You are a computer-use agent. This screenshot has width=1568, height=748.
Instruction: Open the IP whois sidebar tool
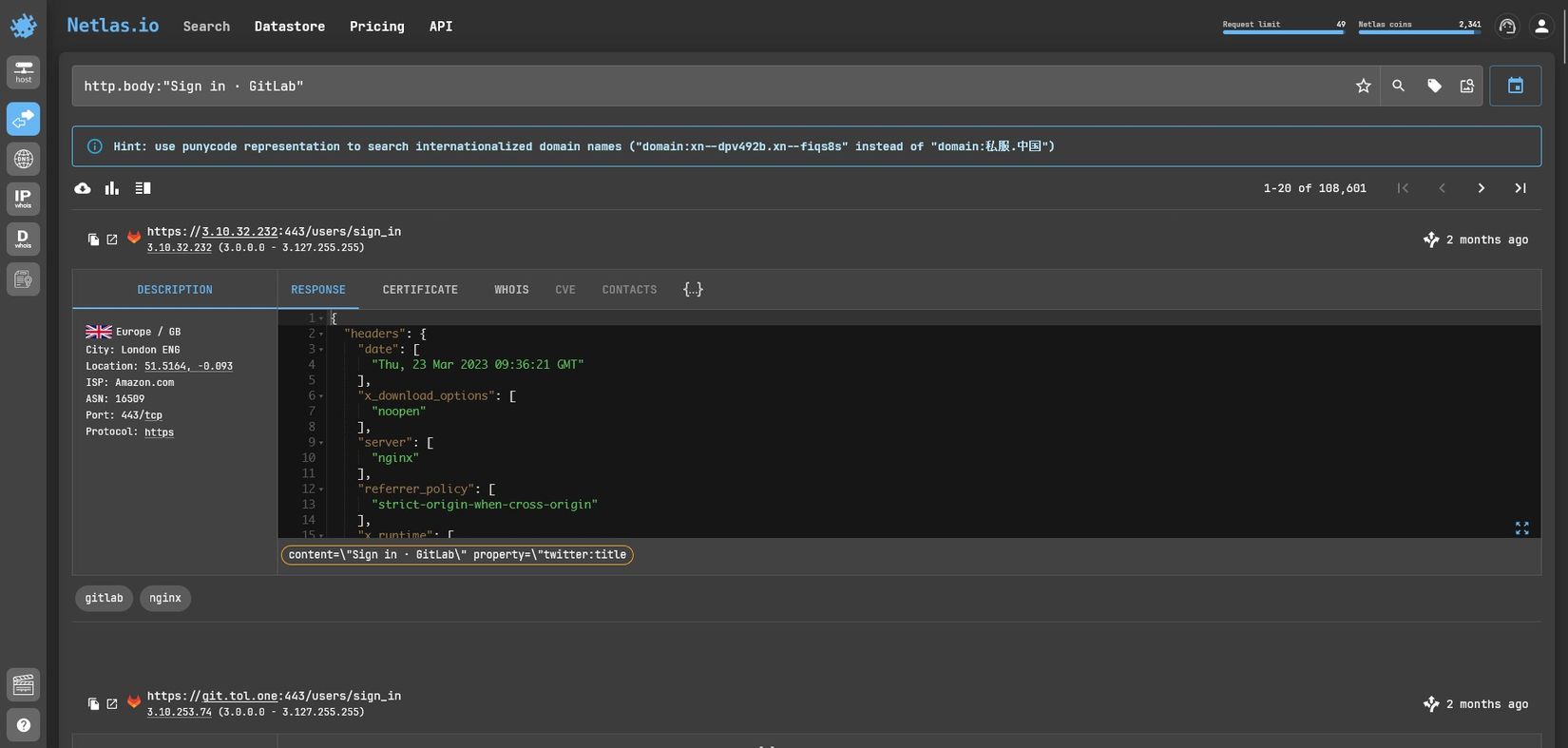coord(23,199)
